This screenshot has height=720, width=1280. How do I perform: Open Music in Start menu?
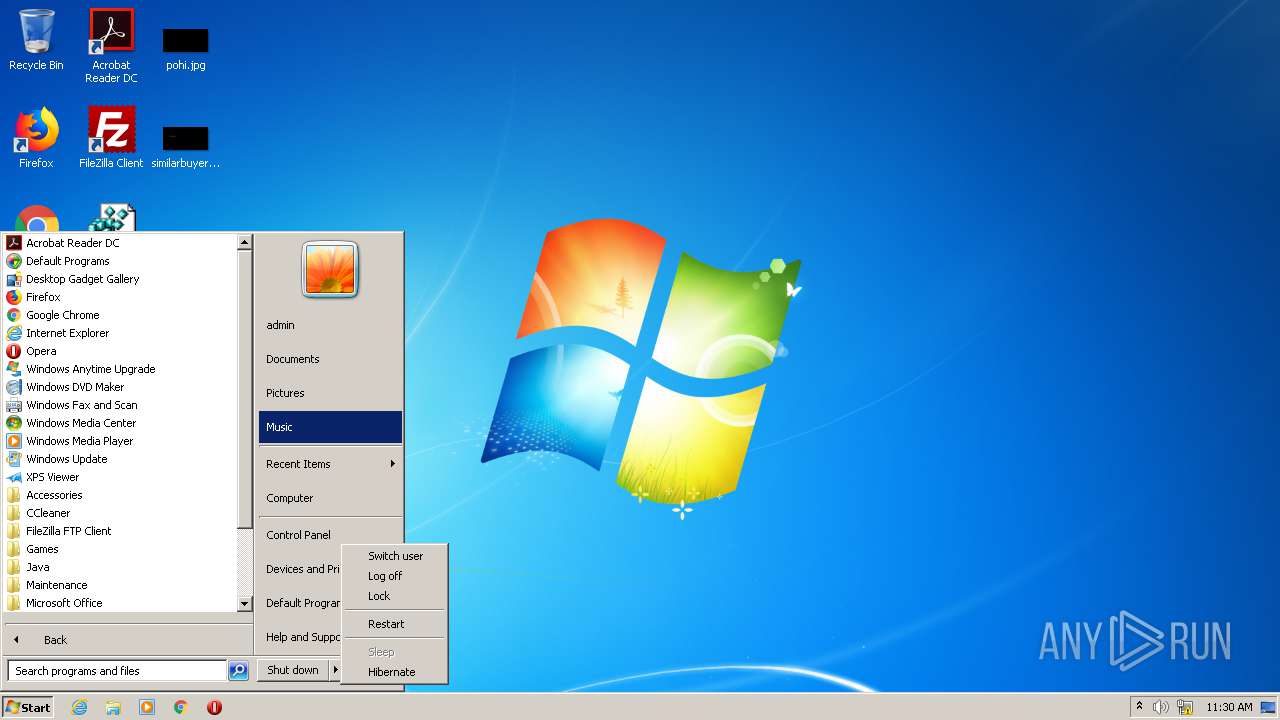pos(330,427)
